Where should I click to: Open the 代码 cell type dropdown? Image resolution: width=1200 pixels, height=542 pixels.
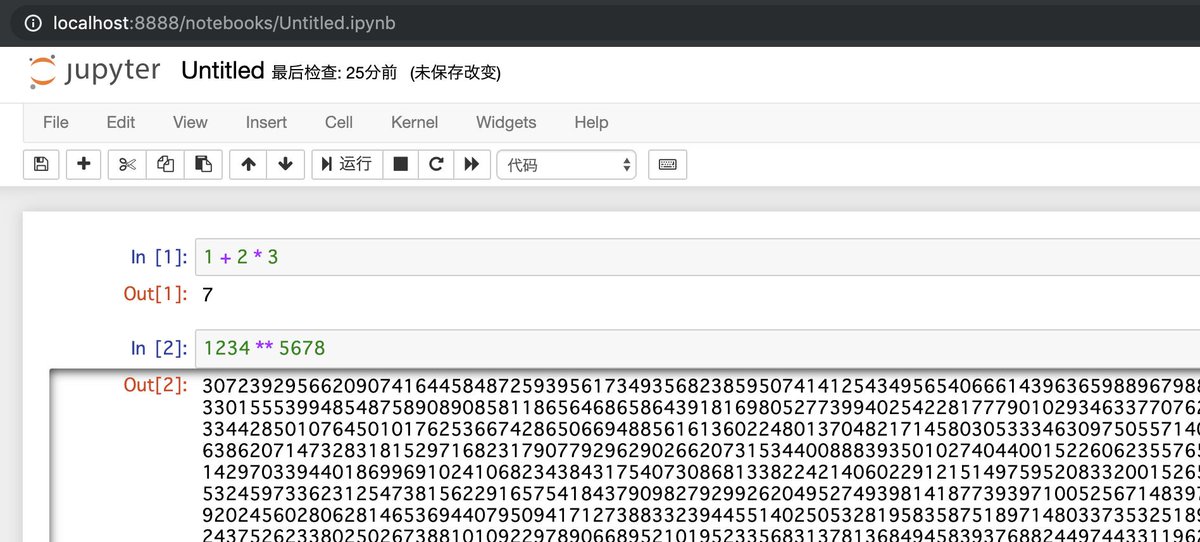pos(567,164)
